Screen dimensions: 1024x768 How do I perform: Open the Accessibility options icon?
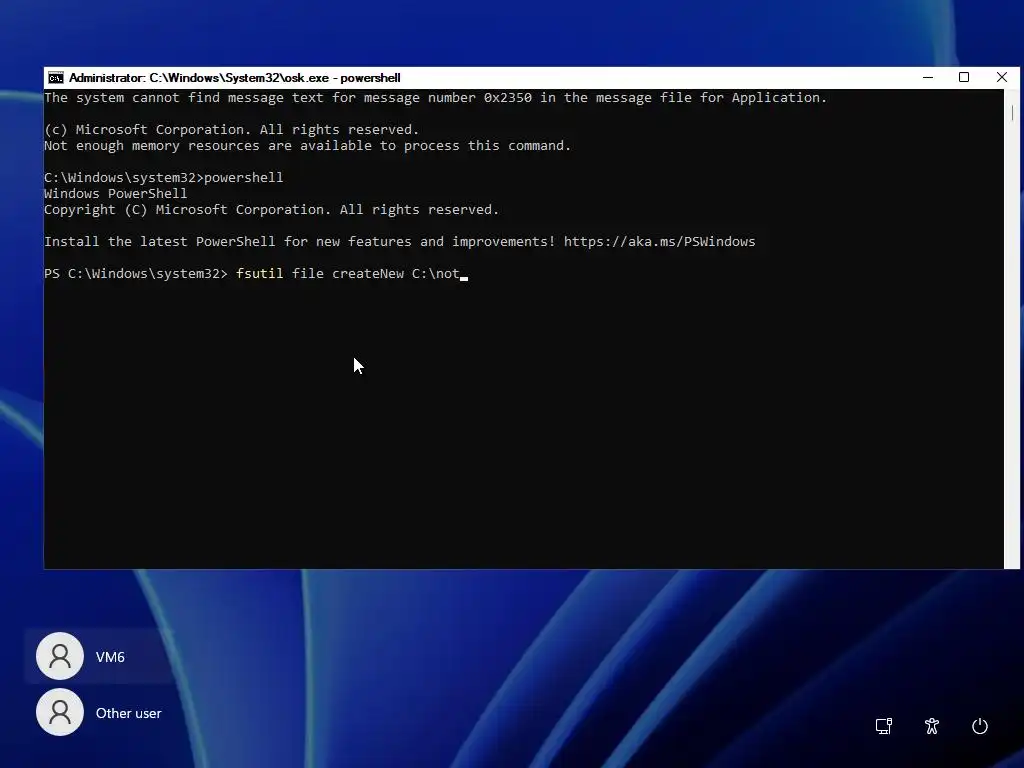(x=932, y=726)
